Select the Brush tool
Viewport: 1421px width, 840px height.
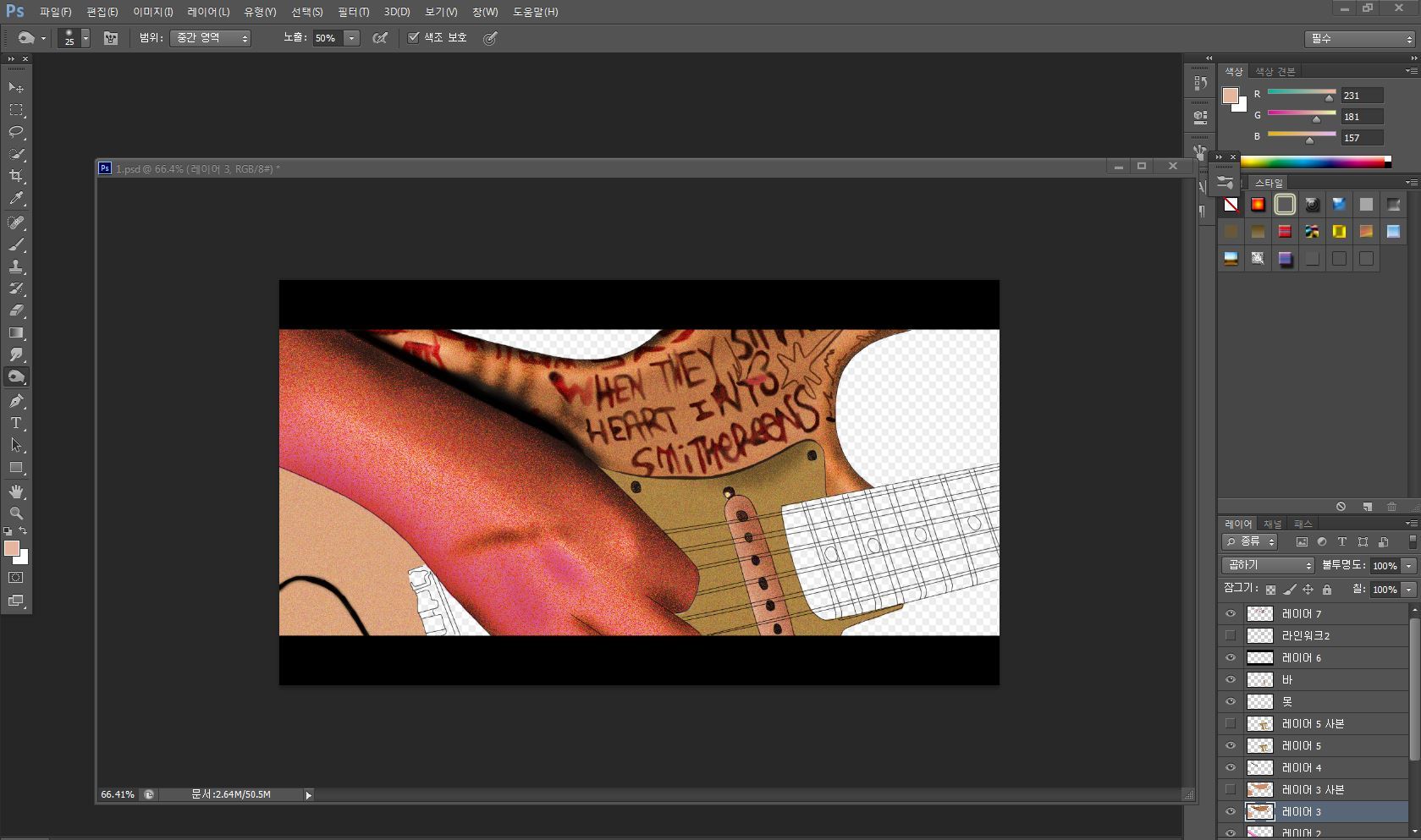tap(16, 244)
